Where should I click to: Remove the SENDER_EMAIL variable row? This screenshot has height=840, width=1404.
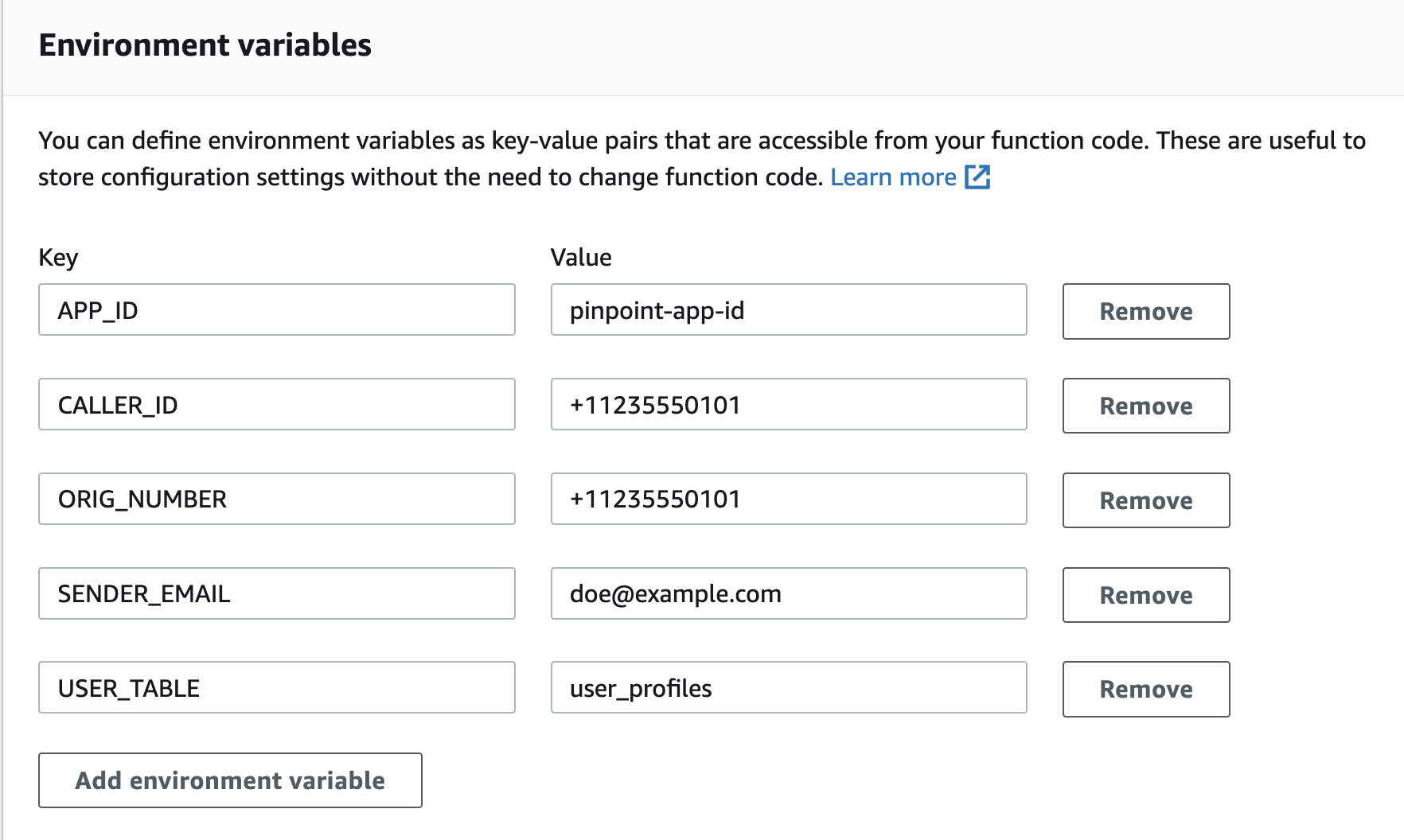click(1145, 595)
